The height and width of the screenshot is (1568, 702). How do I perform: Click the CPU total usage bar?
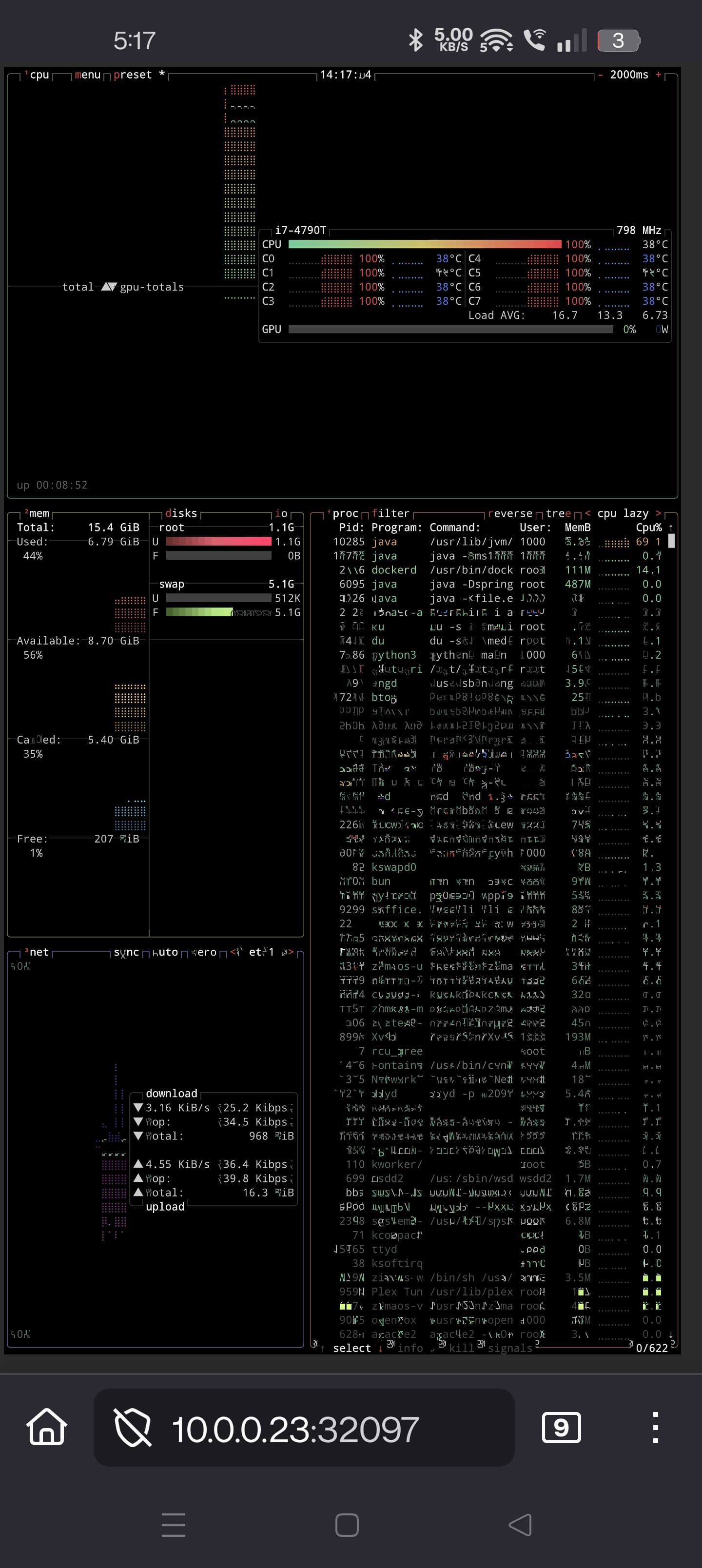pos(425,244)
